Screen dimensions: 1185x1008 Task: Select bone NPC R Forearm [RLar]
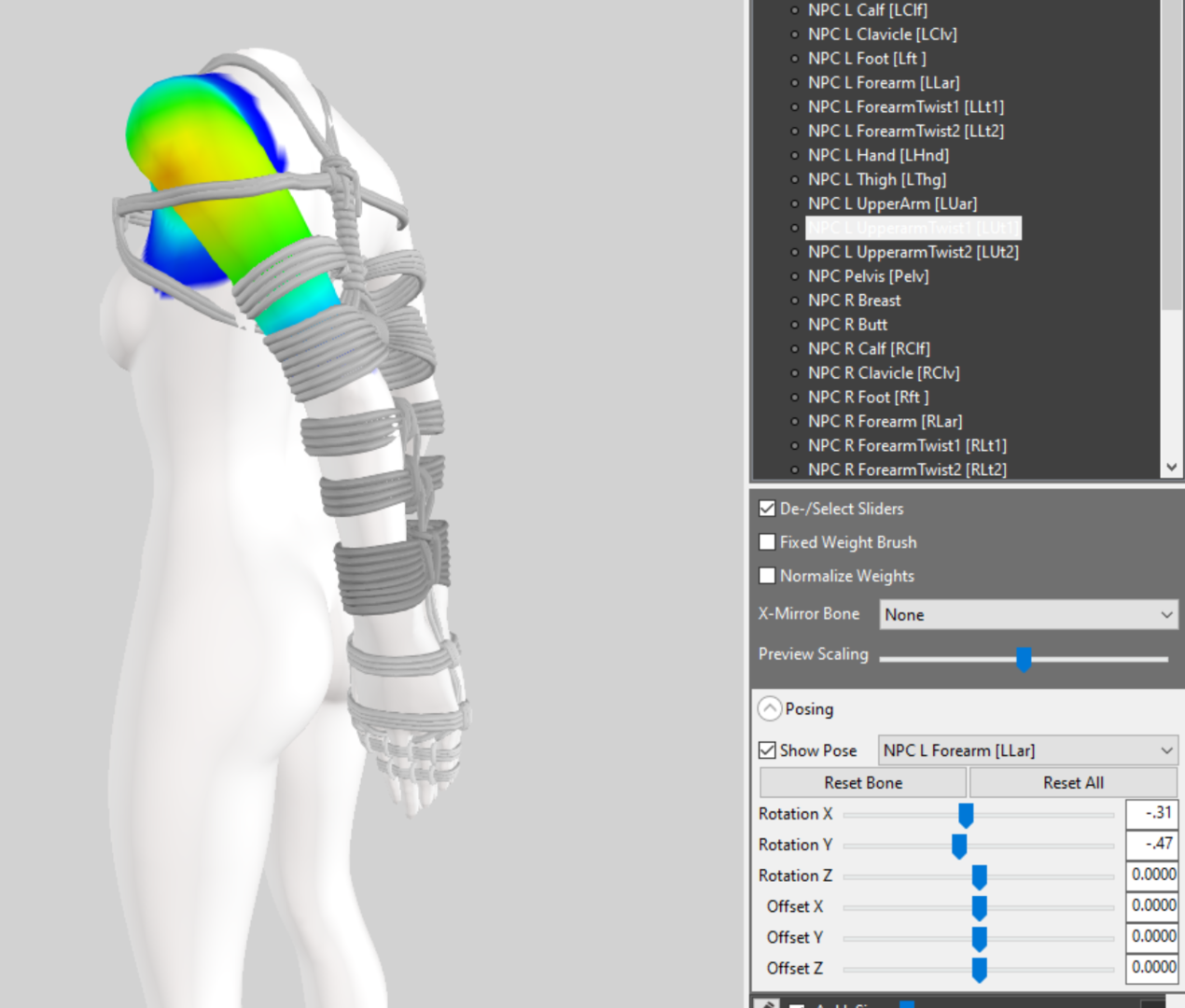pyautogui.click(x=885, y=423)
